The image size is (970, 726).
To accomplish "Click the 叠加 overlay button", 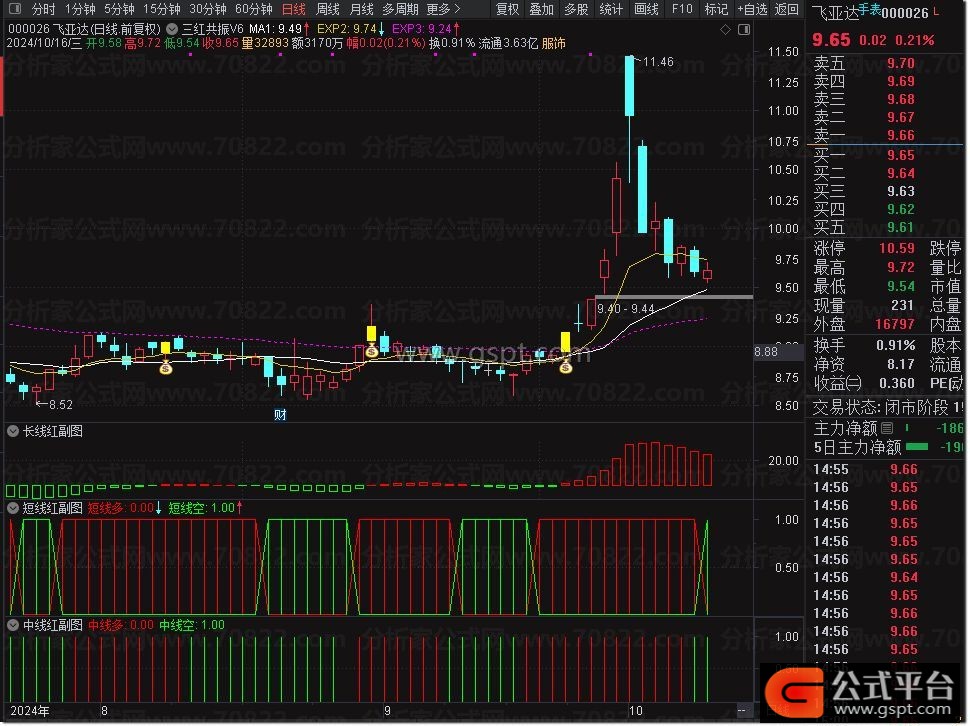I will 542,9.
